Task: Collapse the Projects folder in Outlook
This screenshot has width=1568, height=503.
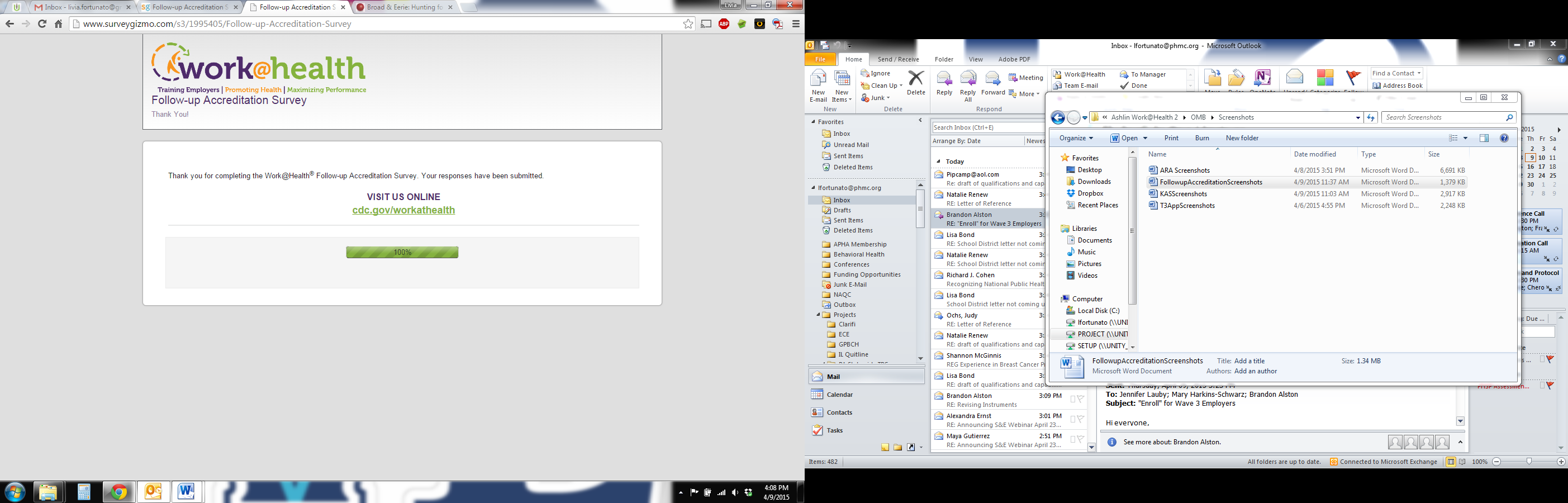Action: (818, 315)
